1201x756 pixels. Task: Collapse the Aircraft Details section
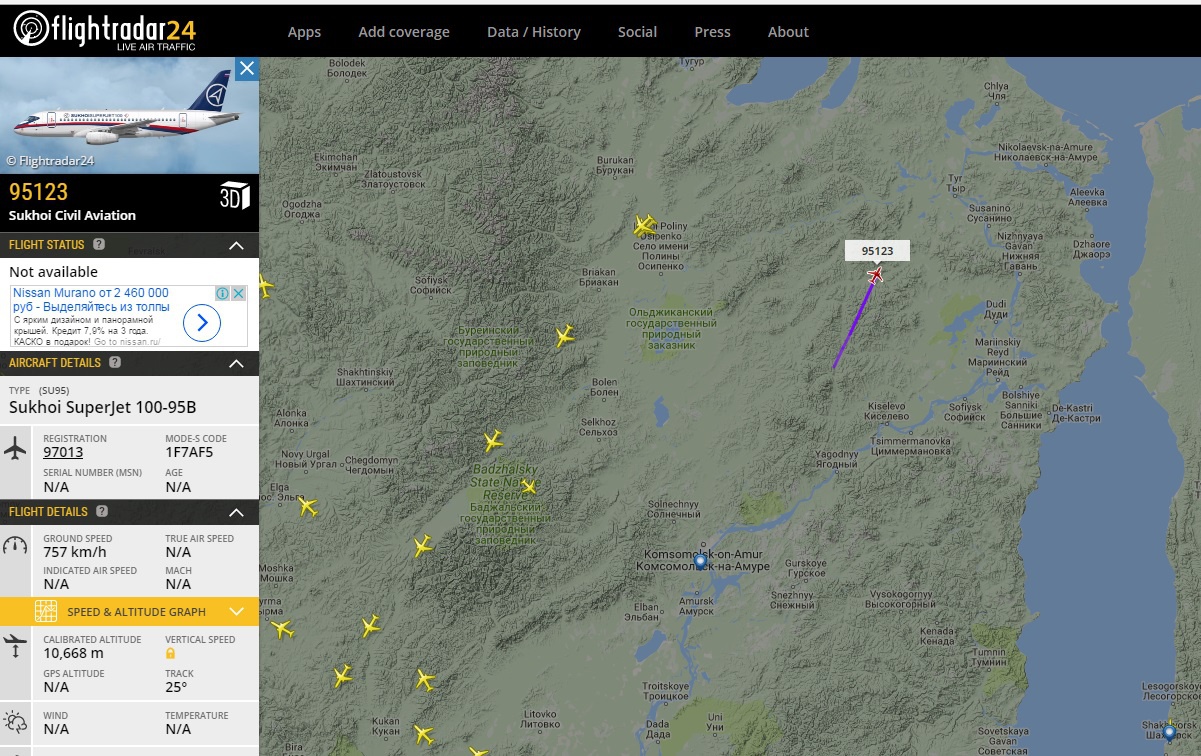[237, 364]
